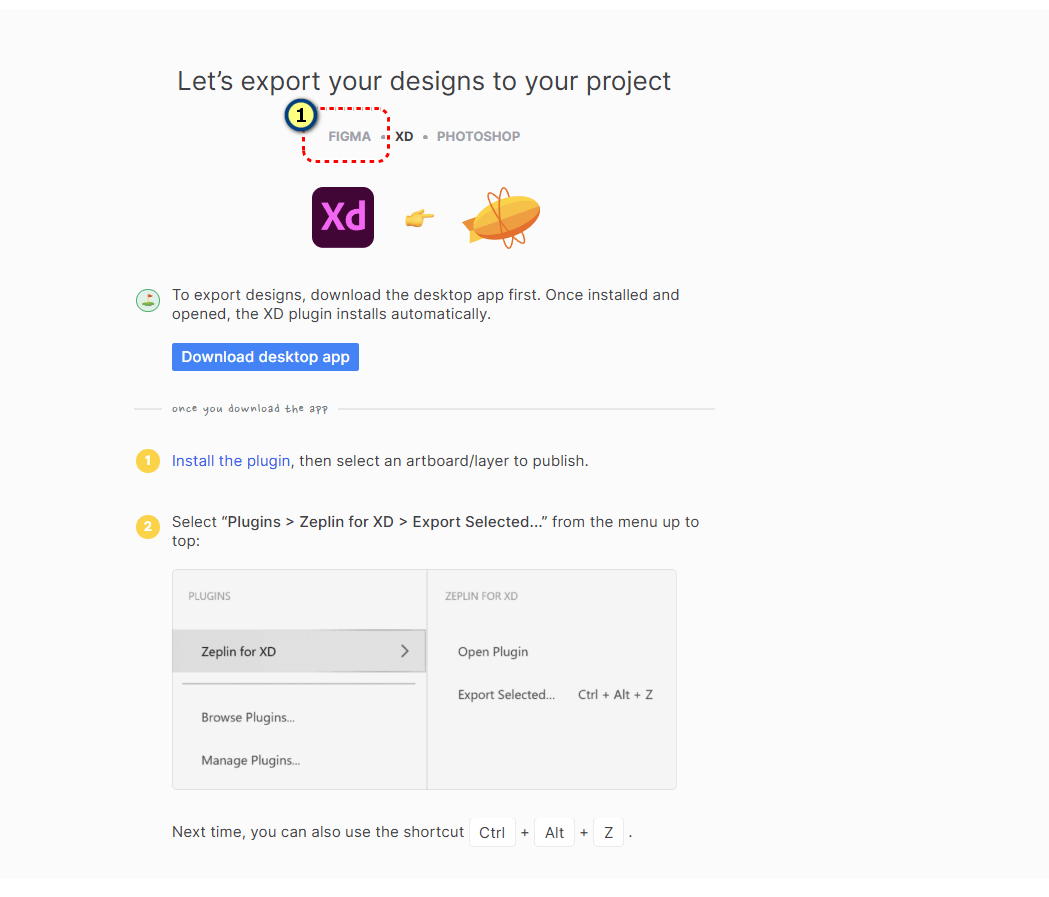Click Open Plugin in the submenu
This screenshot has width=1049, height=897.
coord(493,651)
